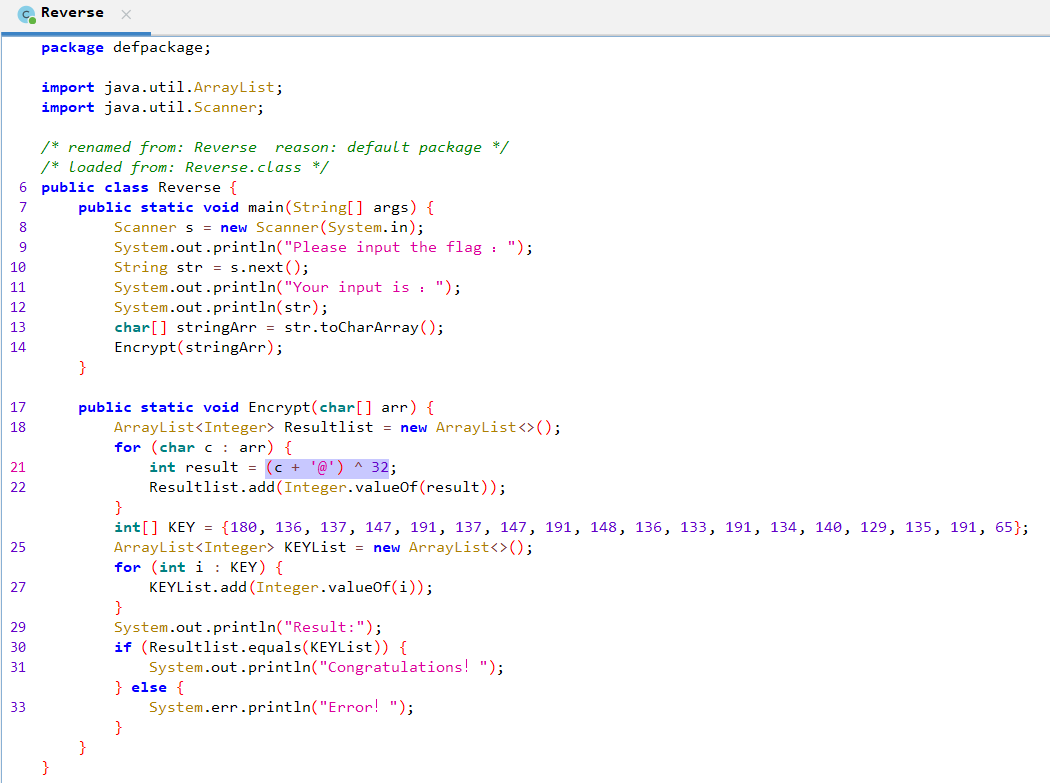Click the Encrypt method signature
The width and height of the screenshot is (1050, 783).
256,407
